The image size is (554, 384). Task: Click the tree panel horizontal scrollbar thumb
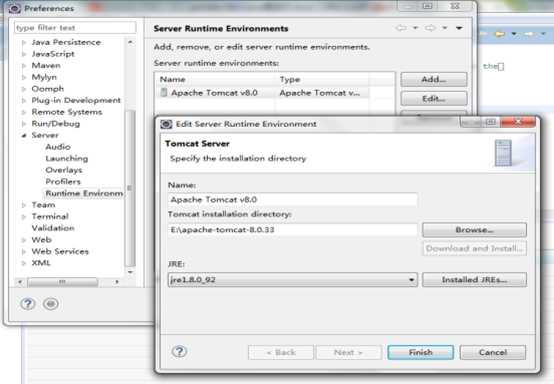tap(63, 282)
